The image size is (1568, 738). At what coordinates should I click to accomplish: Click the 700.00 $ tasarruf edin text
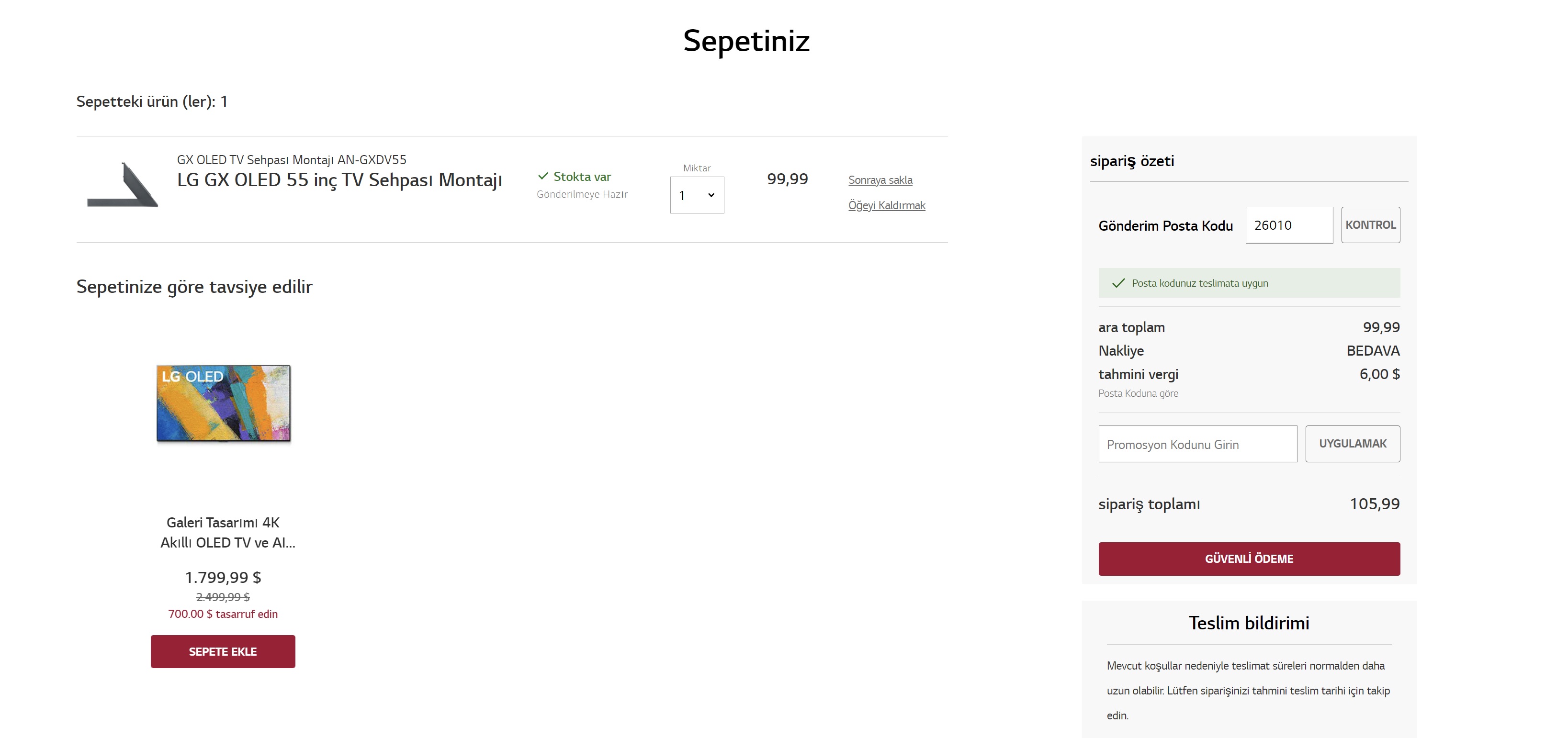pyautogui.click(x=223, y=614)
